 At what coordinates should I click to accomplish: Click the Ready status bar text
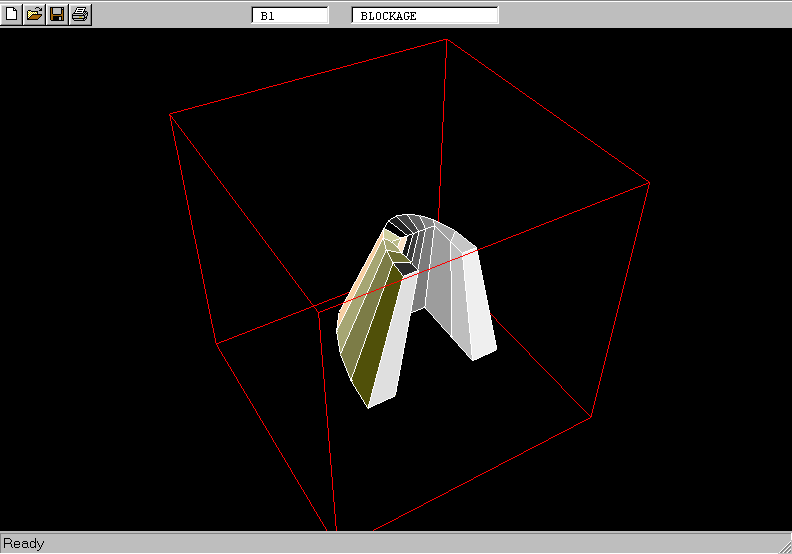pos(24,544)
